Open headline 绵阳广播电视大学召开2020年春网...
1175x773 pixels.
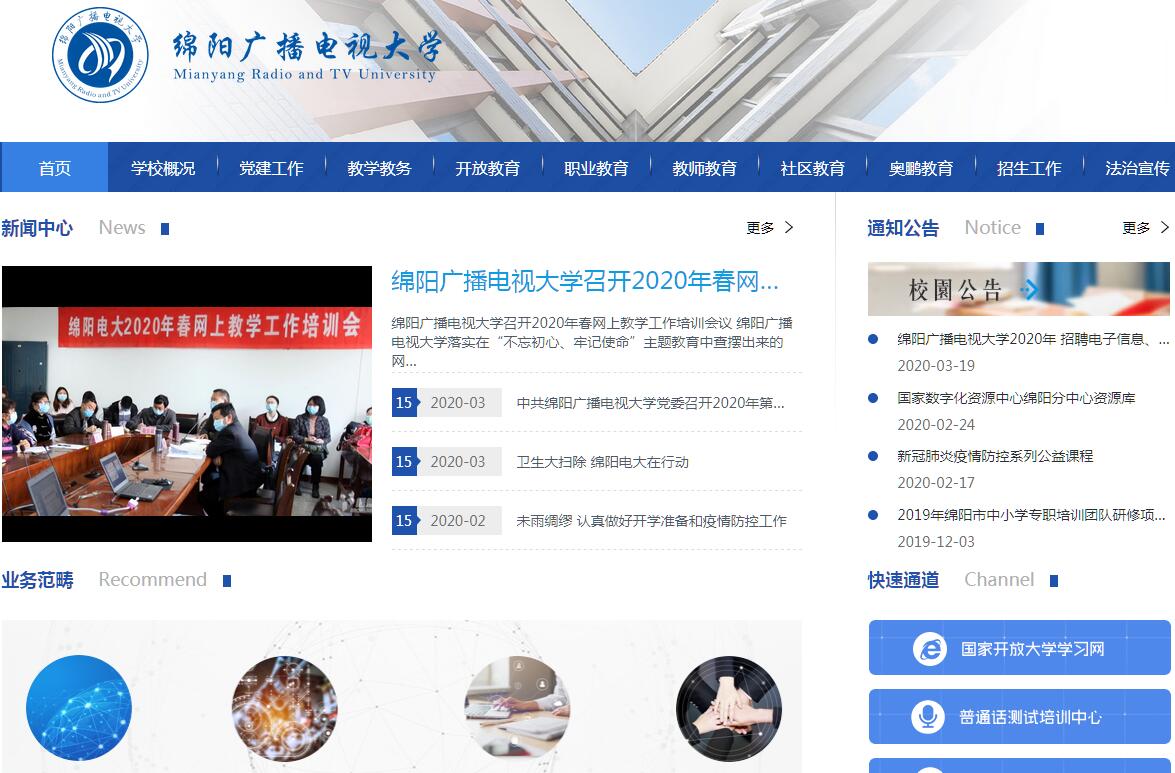[x=585, y=281]
